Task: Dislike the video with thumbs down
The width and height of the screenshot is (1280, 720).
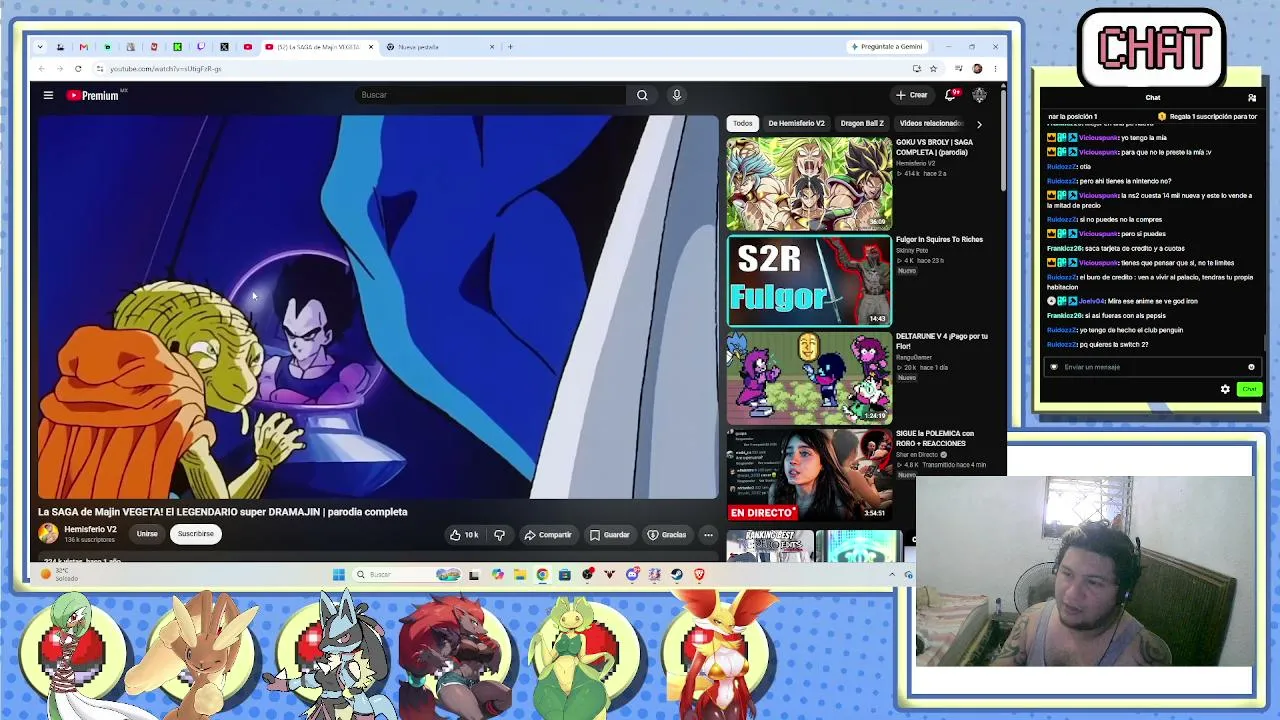Action: [499, 535]
